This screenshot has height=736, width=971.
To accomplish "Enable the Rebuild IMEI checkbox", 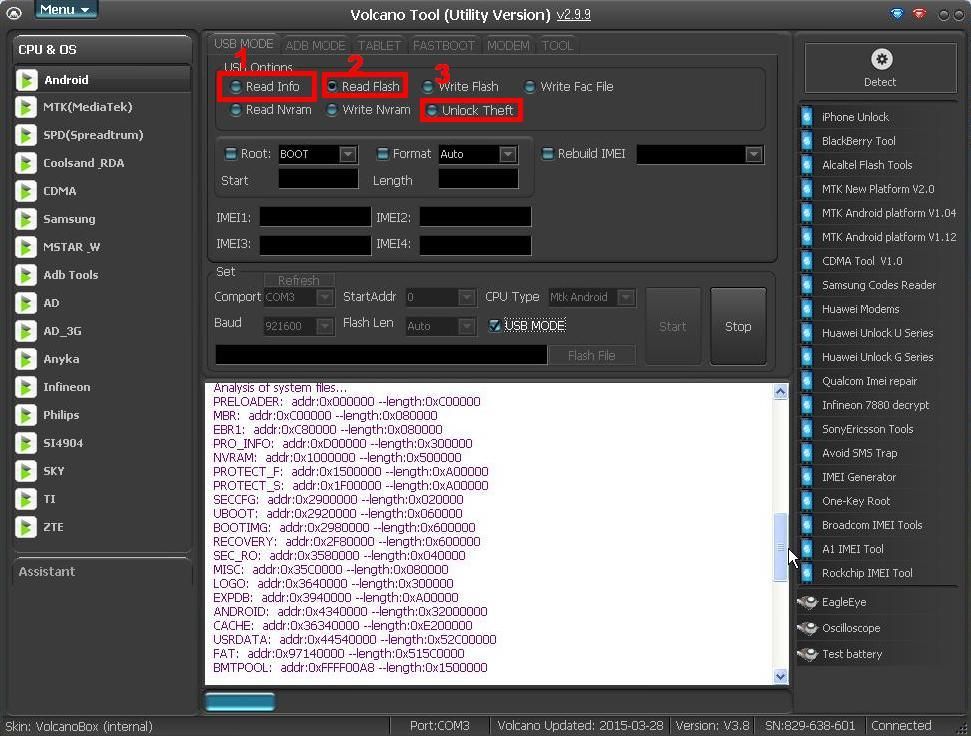I will coord(547,154).
